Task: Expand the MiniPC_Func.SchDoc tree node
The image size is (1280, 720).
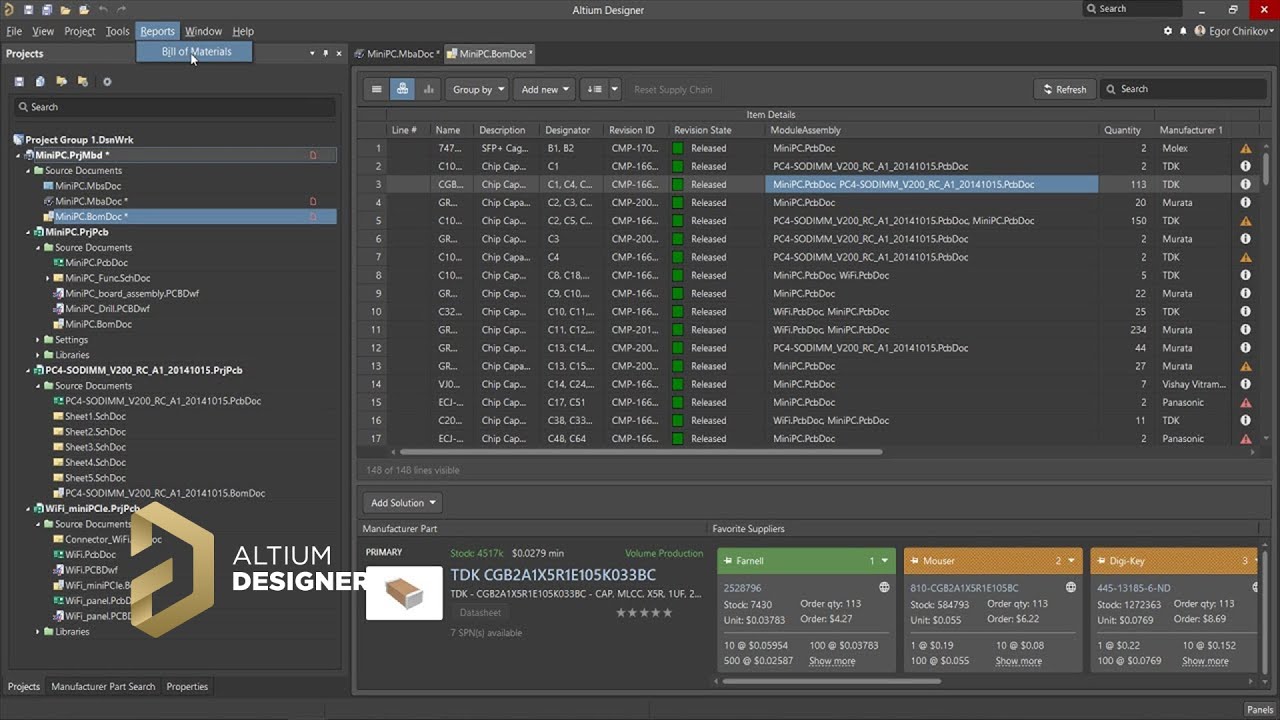Action: click(47, 278)
